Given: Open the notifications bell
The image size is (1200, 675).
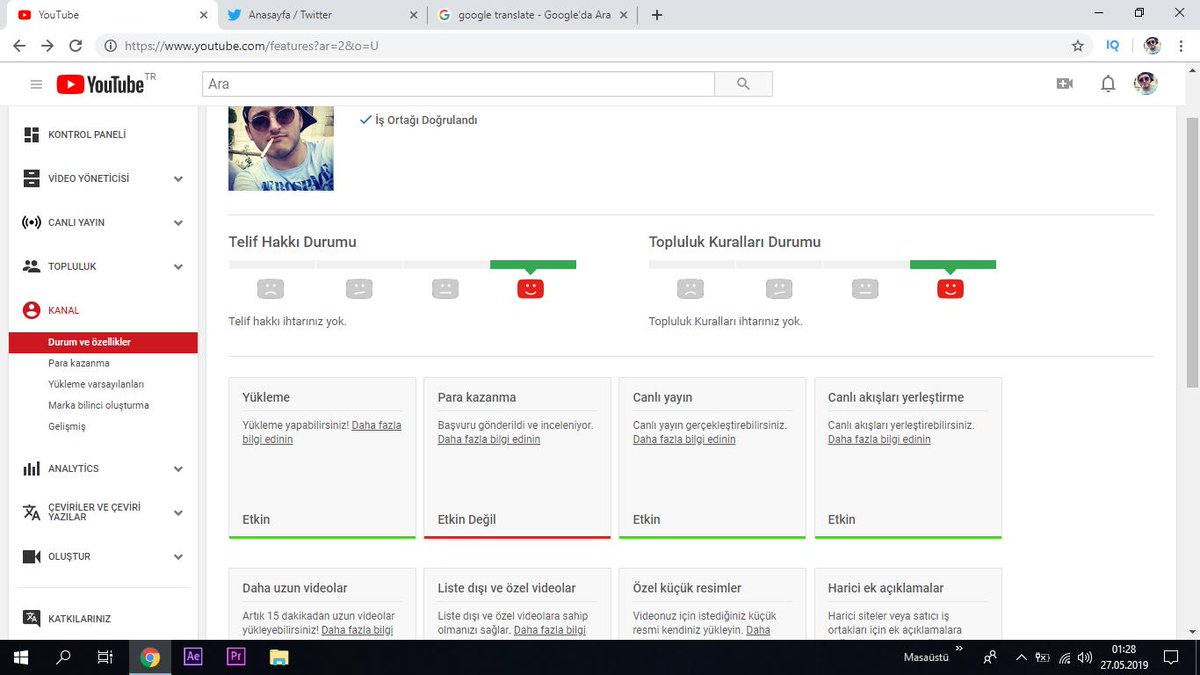Looking at the screenshot, I should pyautogui.click(x=1108, y=84).
